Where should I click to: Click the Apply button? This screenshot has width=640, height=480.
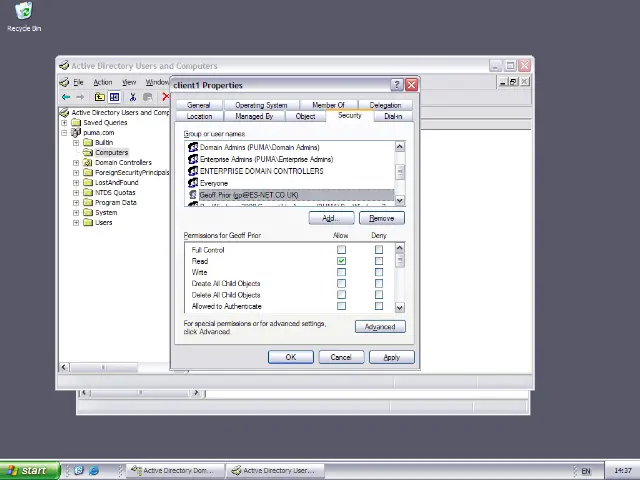(x=391, y=357)
